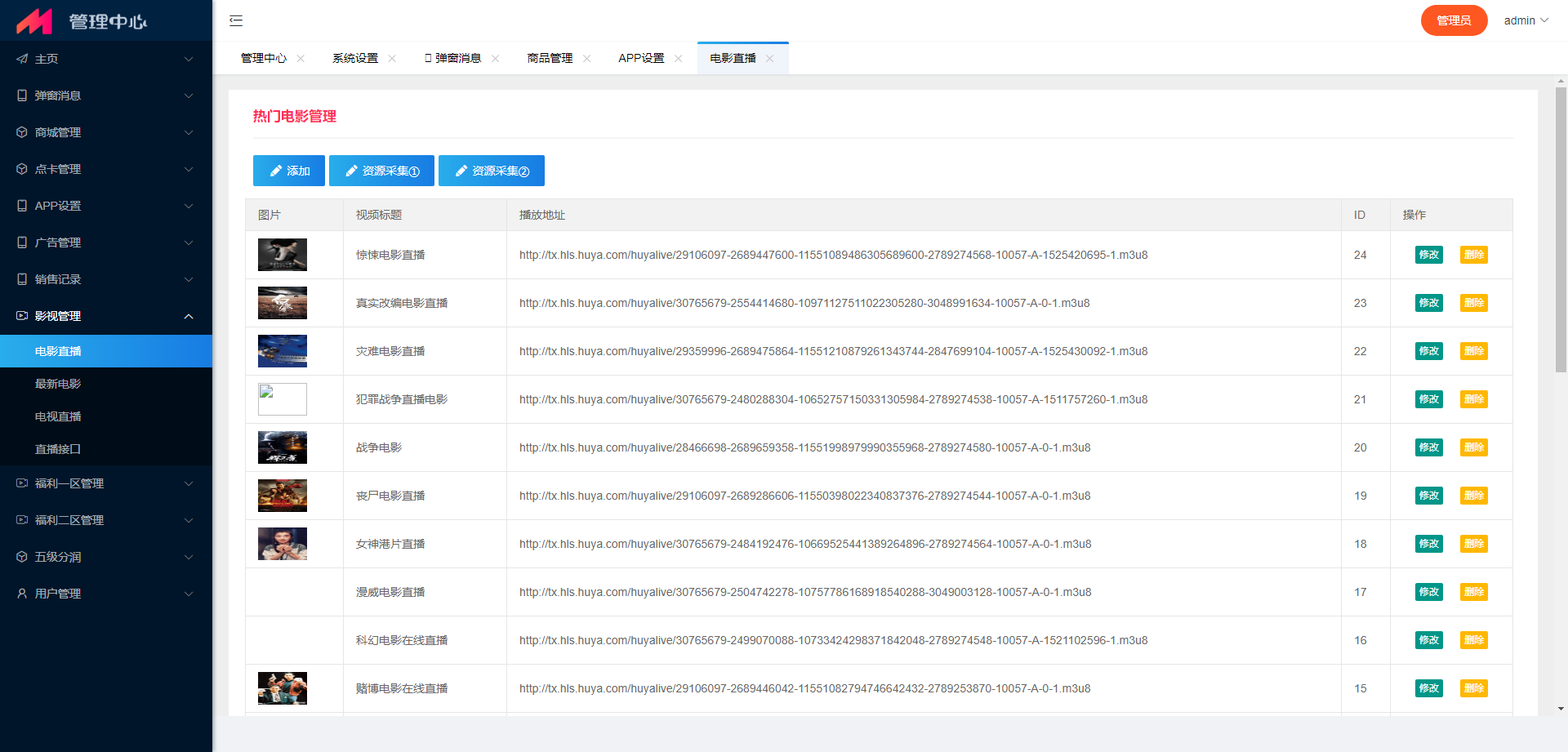This screenshot has height=752, width=1568.
Task: Click the orange 管理员 badge button
Action: click(1454, 20)
